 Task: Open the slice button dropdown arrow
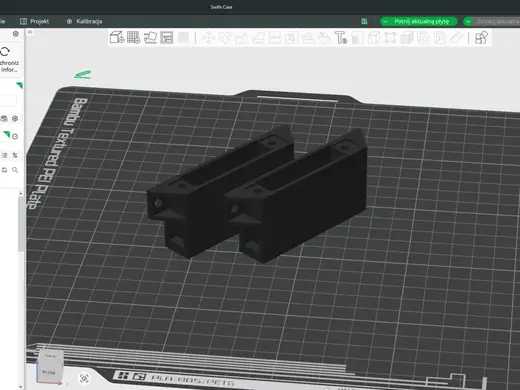pos(385,22)
